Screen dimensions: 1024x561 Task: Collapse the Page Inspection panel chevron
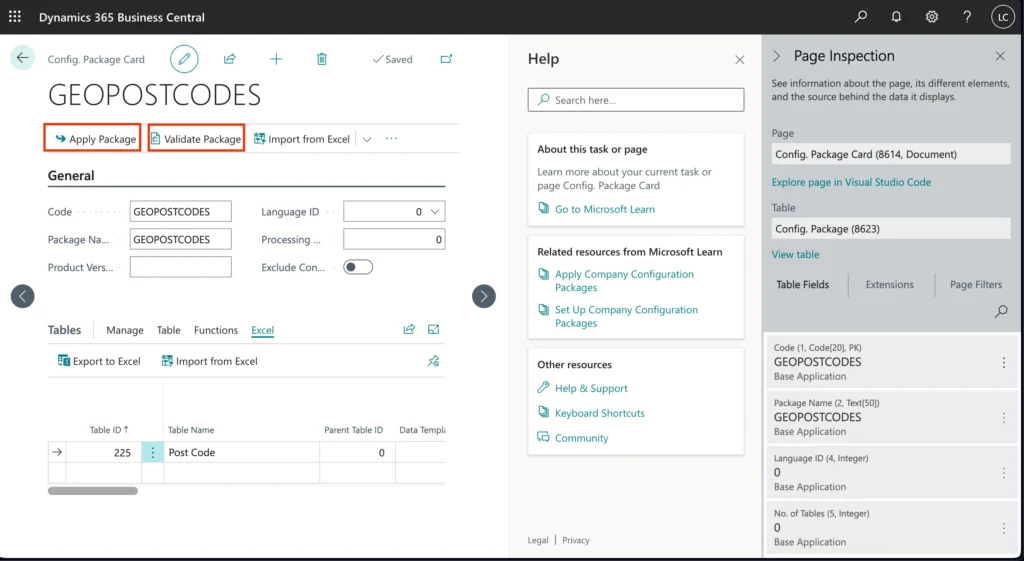[x=777, y=57]
